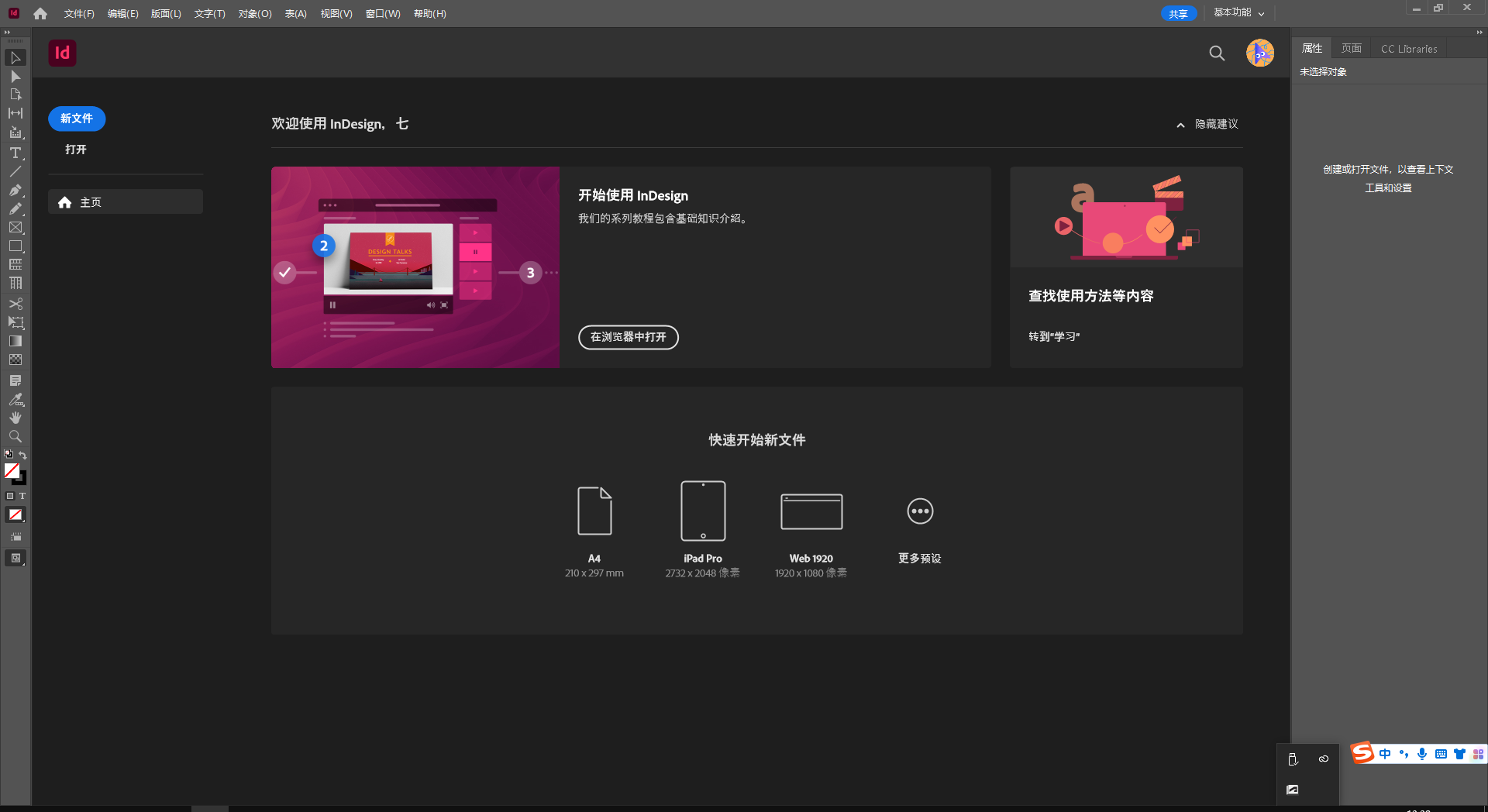Open the 帮助(H) menu
This screenshot has height=812, width=1488.
click(430, 14)
